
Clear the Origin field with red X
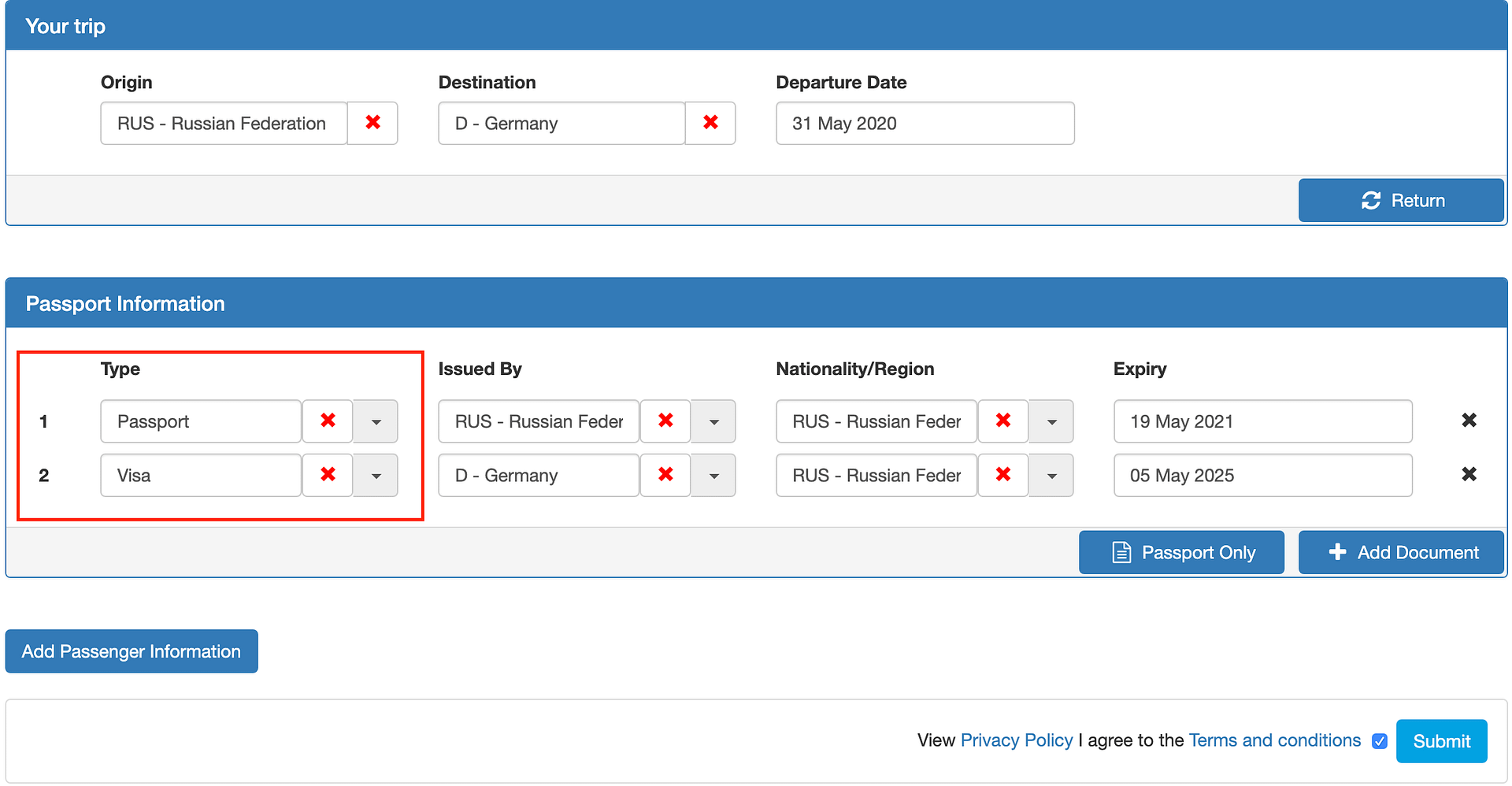click(372, 123)
